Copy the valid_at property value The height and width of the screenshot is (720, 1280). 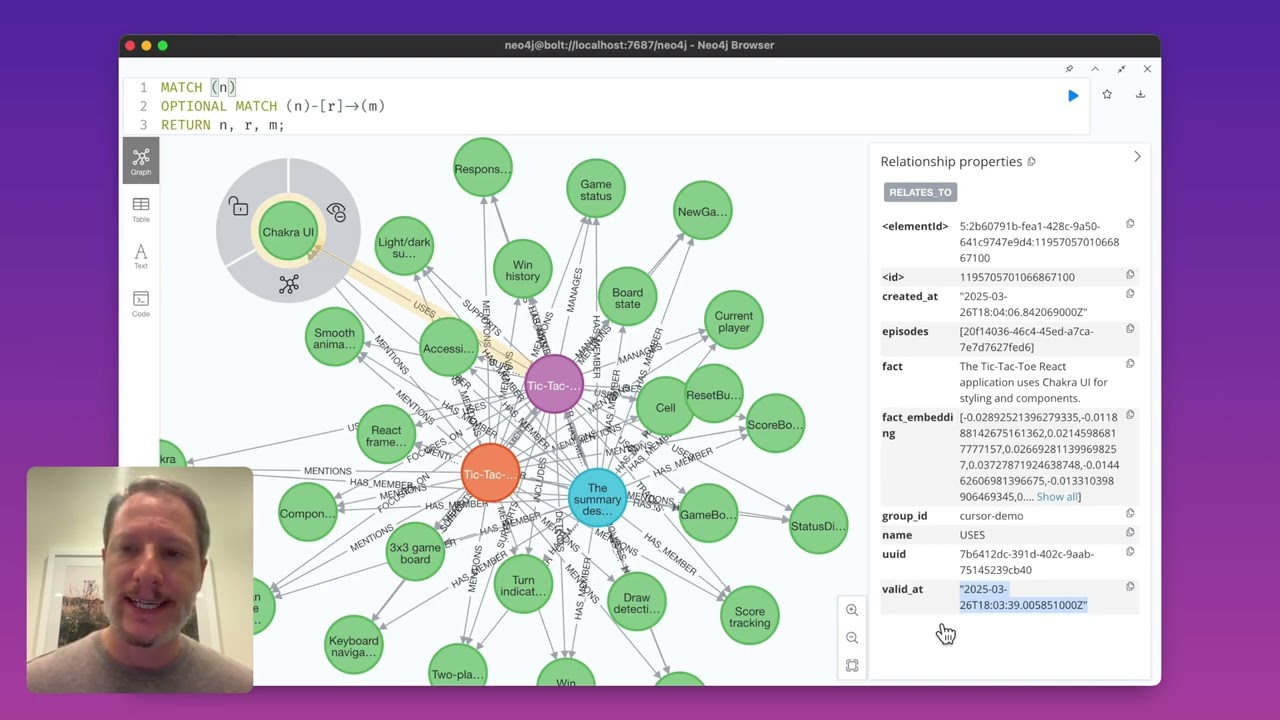(1130, 587)
